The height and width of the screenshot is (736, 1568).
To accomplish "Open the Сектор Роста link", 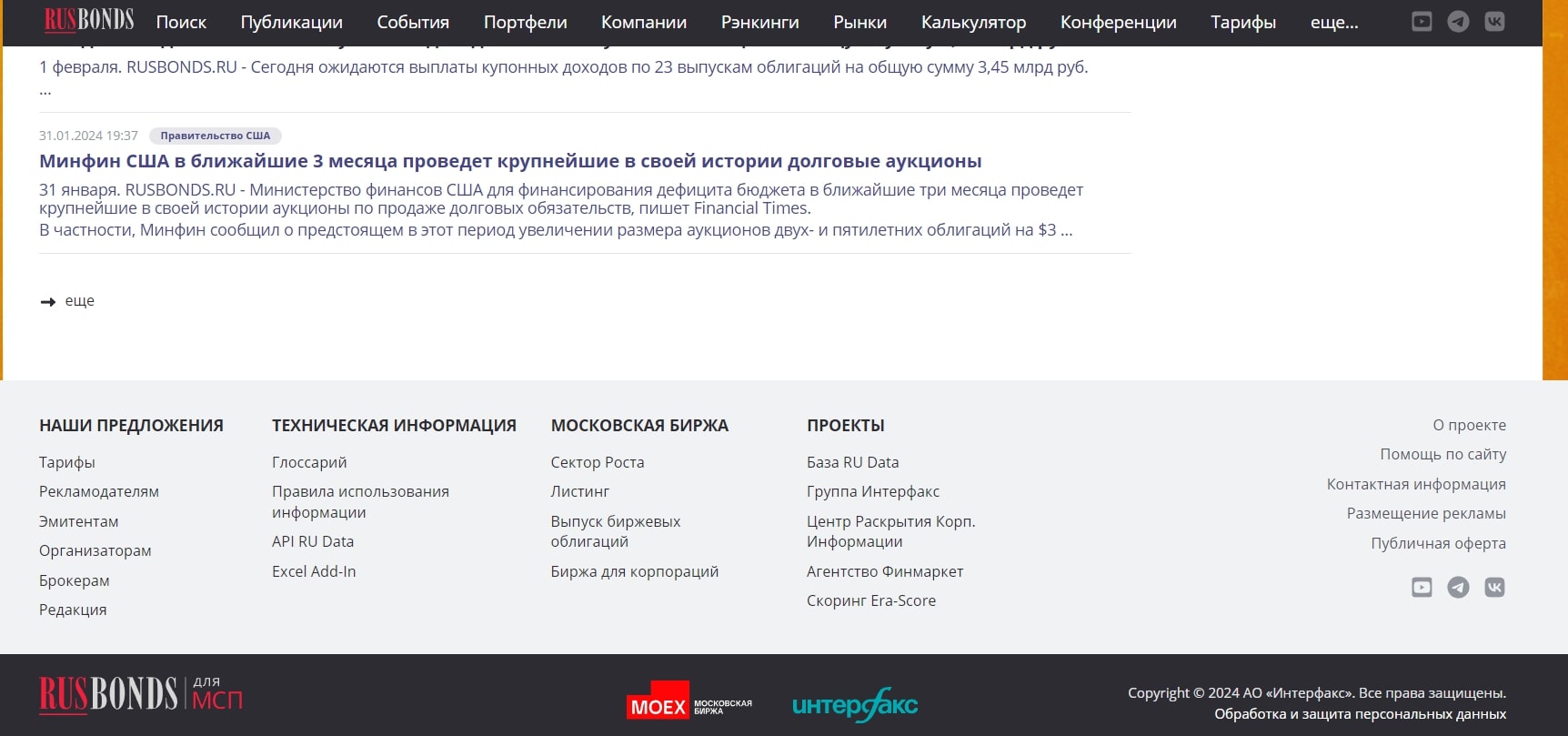I will 598,462.
